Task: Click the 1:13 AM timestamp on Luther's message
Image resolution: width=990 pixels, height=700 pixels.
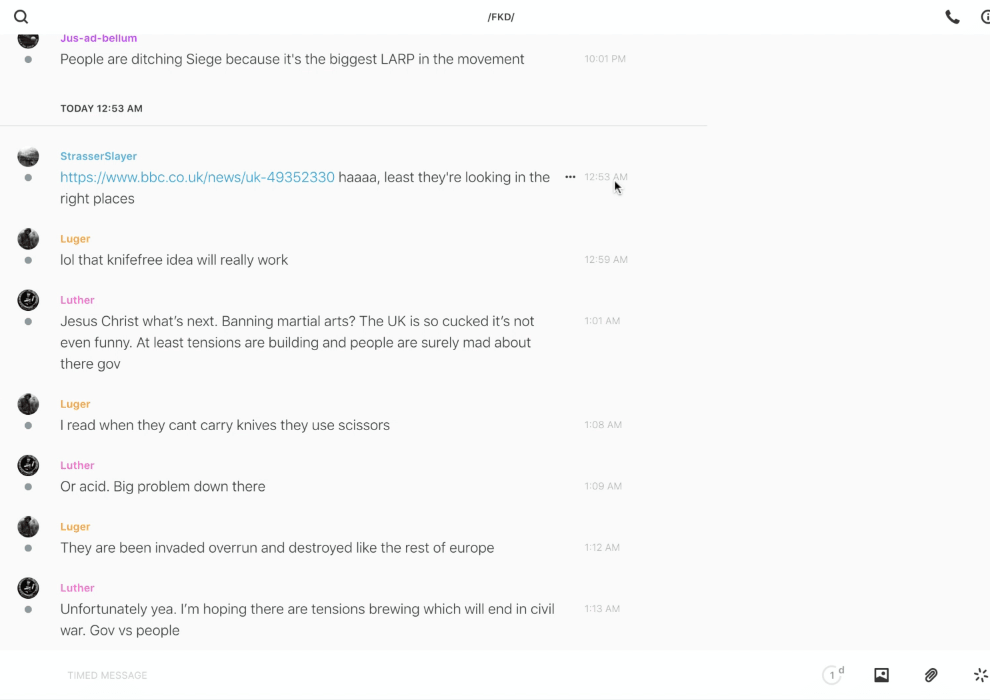Action: (602, 609)
